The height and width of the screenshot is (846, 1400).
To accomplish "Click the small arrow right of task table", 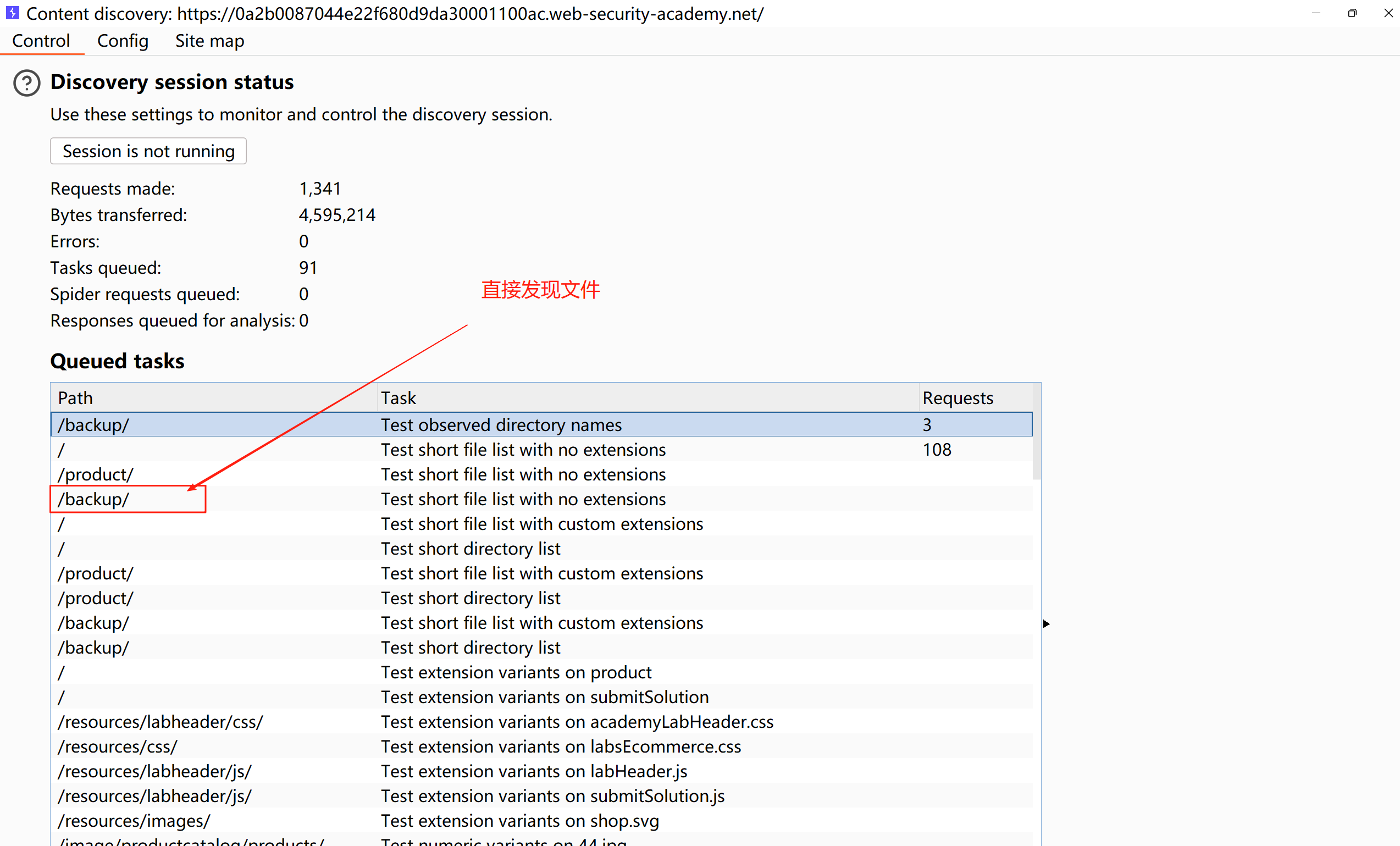I will [x=1046, y=624].
